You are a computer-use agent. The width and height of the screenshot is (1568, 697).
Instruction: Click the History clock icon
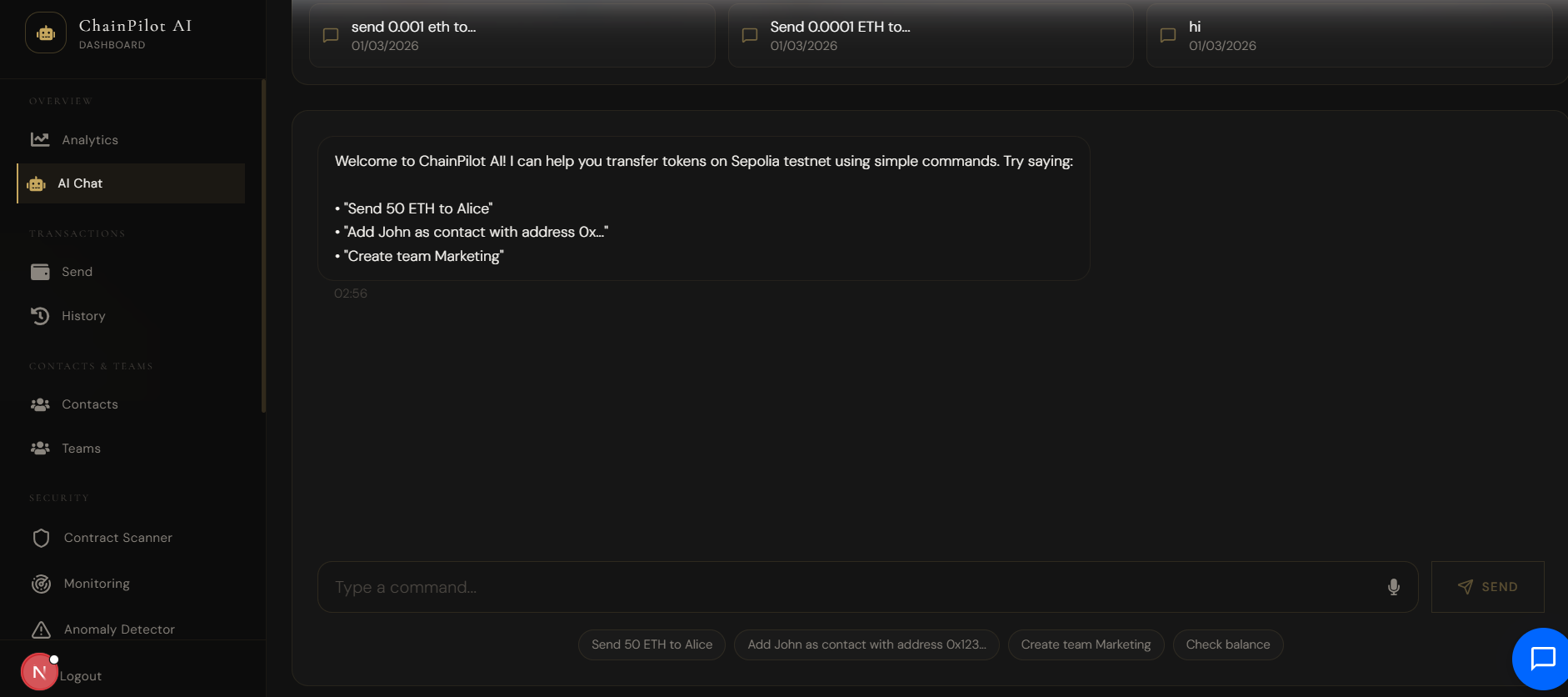(x=40, y=315)
